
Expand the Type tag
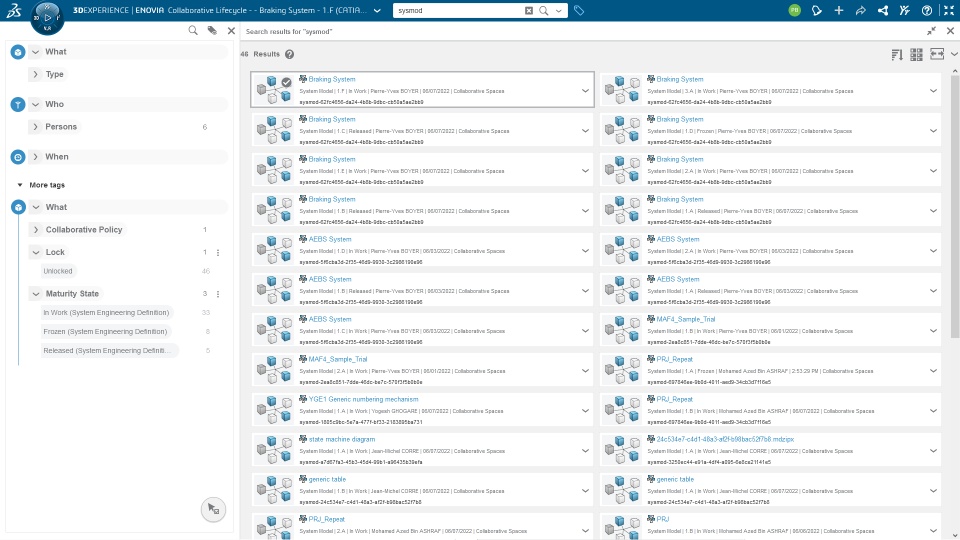(x=36, y=74)
